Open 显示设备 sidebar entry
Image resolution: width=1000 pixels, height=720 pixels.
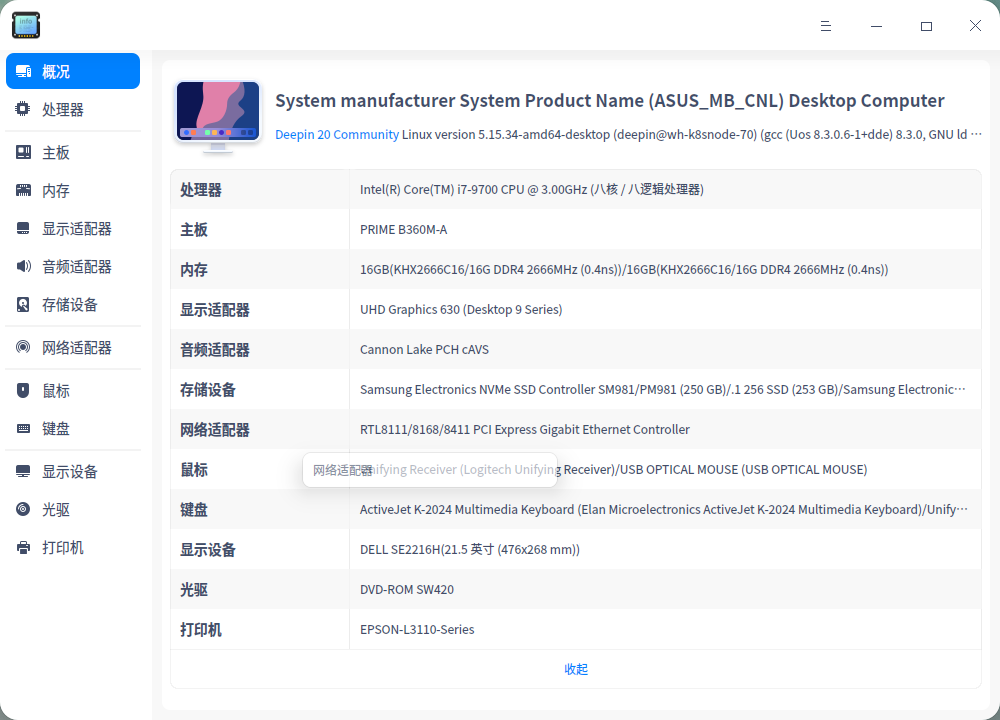click(73, 471)
